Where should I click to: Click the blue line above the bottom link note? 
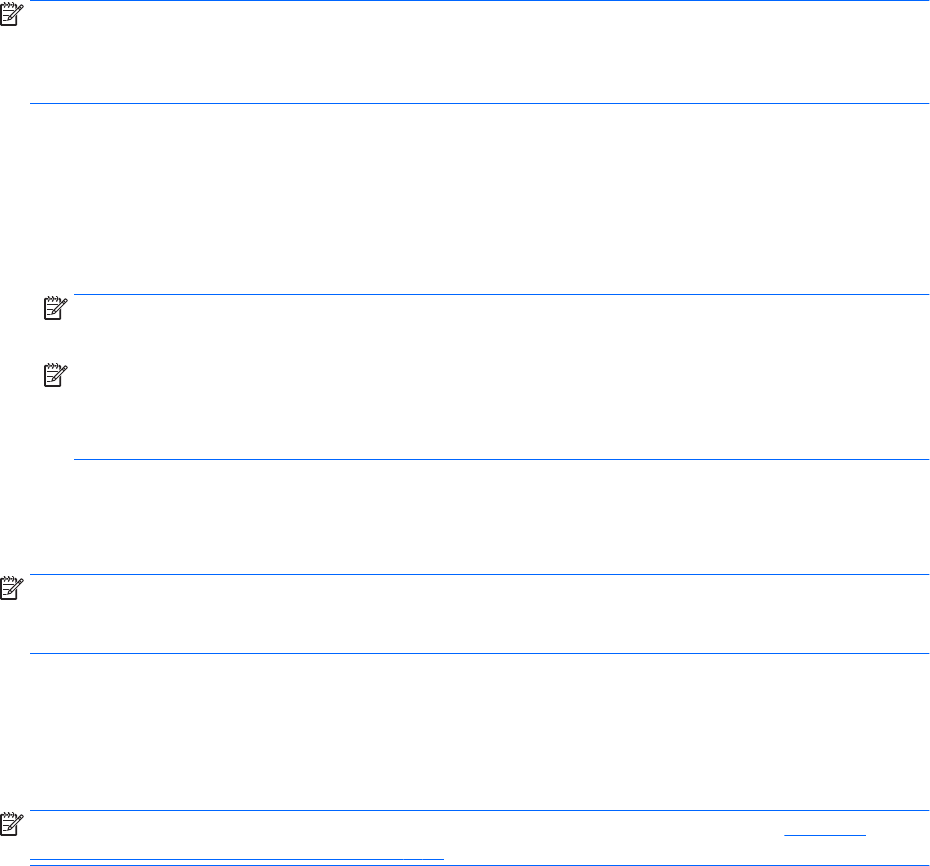480,811
